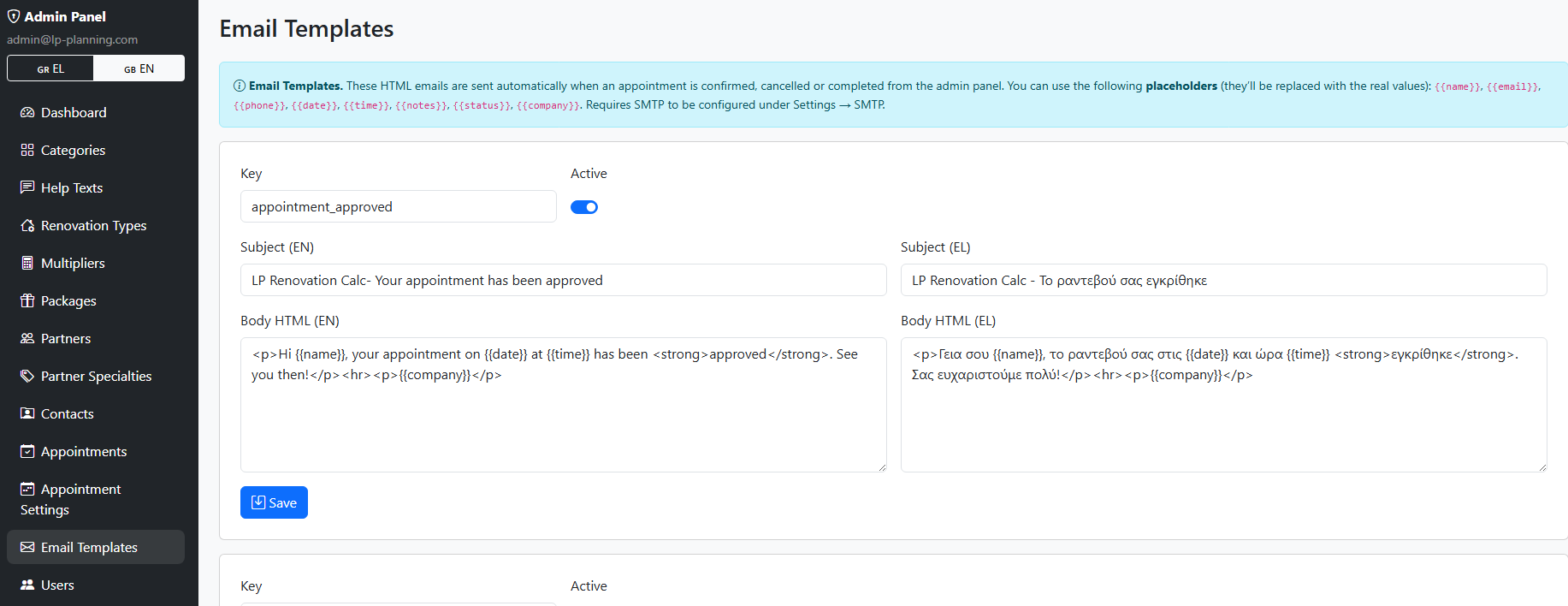Click the {{status}} placeholder code

pyautogui.click(x=482, y=105)
